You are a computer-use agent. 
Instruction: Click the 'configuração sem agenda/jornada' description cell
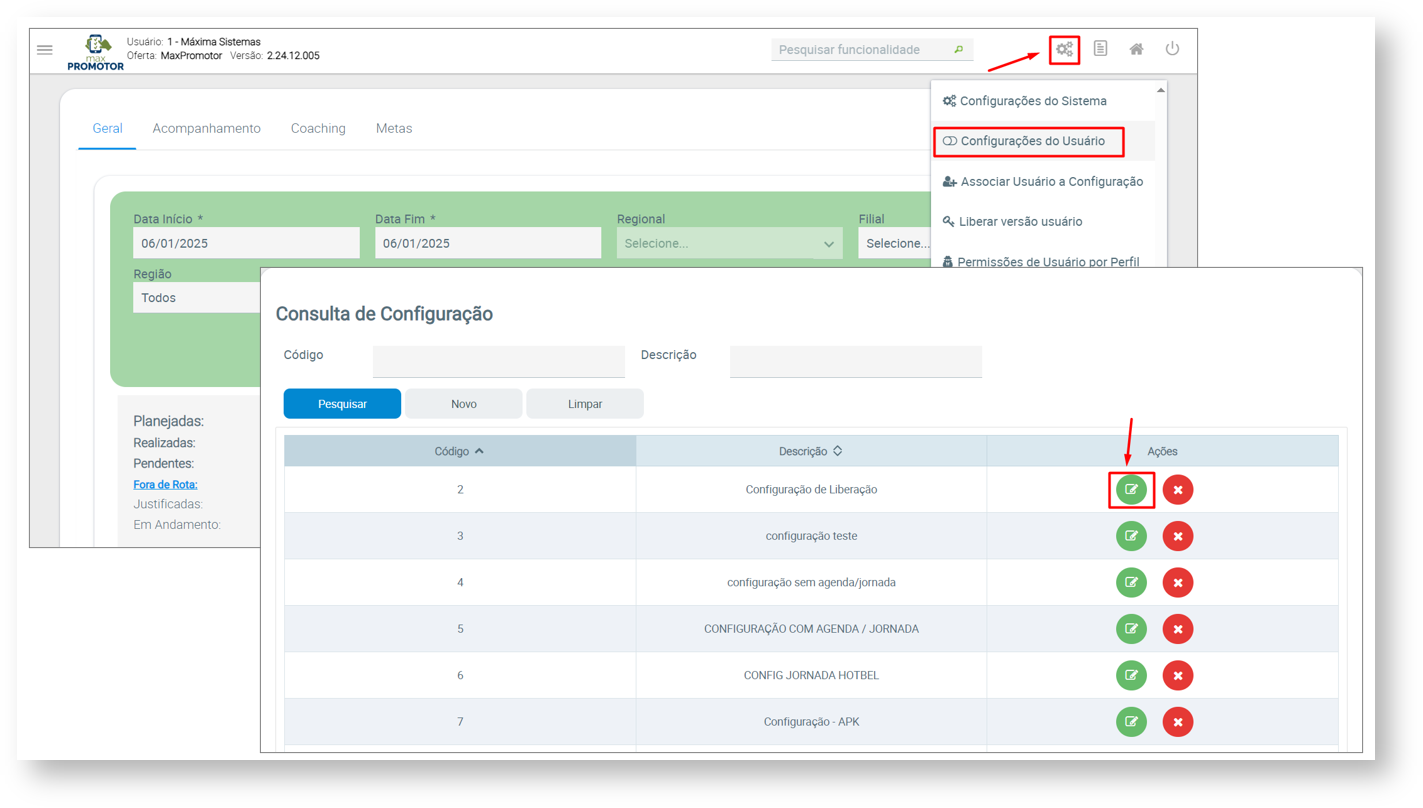[811, 582]
